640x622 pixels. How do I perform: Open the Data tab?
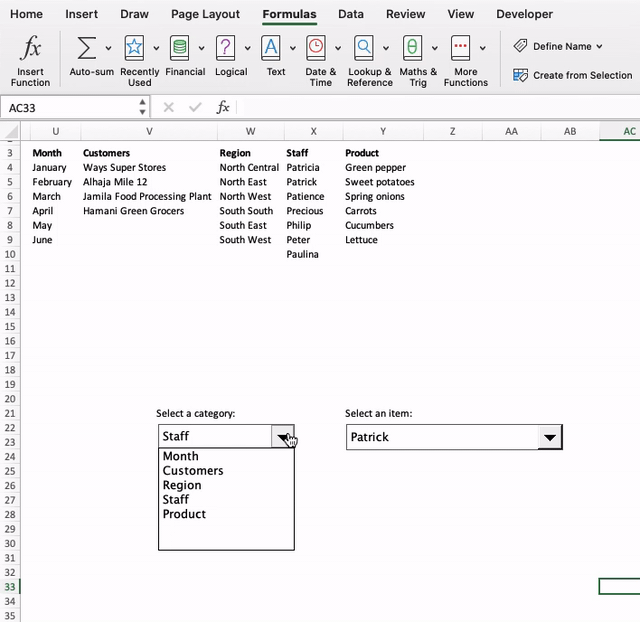pyautogui.click(x=351, y=14)
